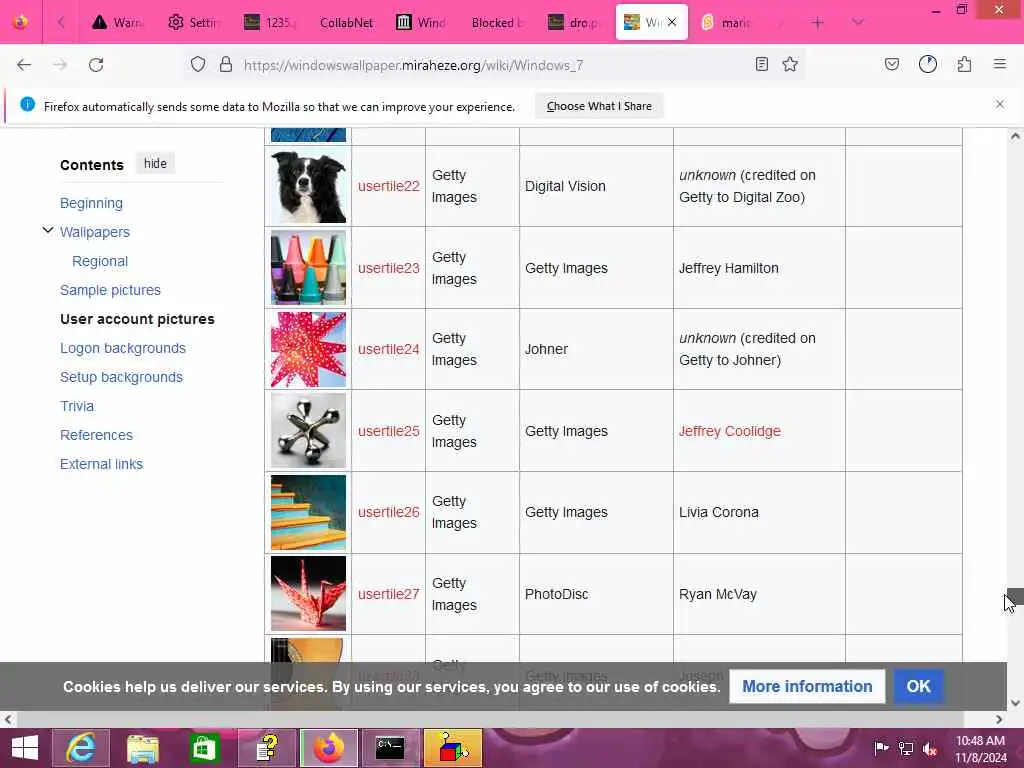Switch to the tab starting with 1235
Image resolution: width=1024 pixels, height=768 pixels.
click(269, 23)
